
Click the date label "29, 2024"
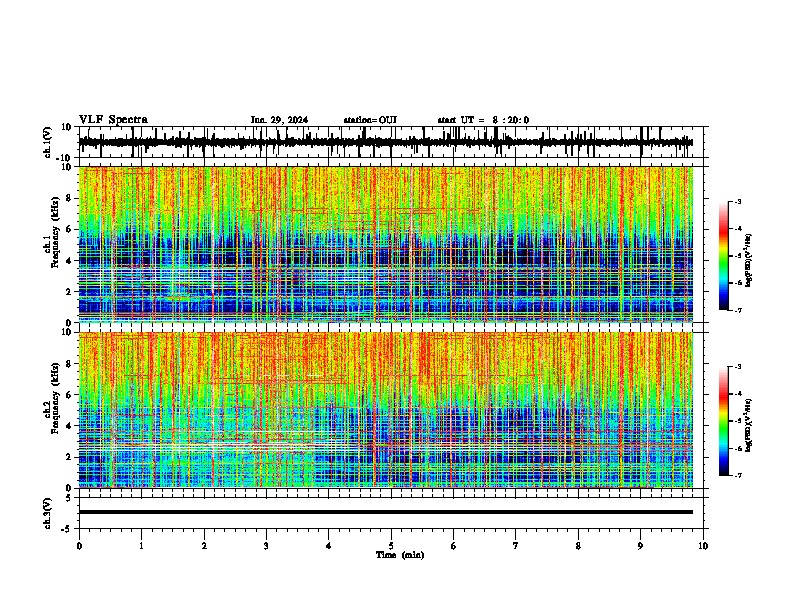(287, 120)
